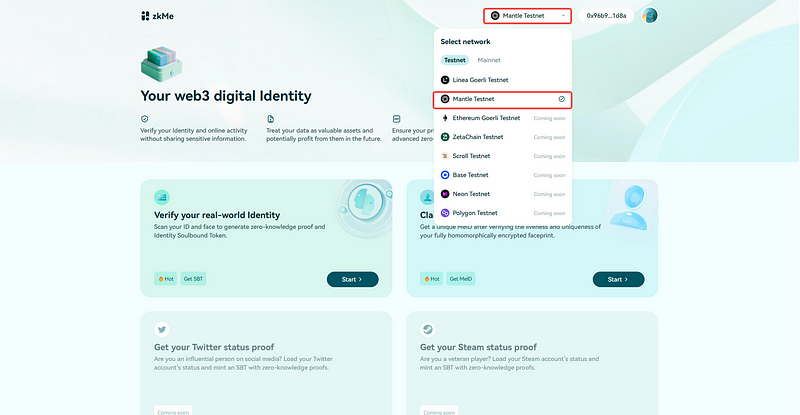Viewport: 800px width, 415px height.
Task: Click Coming soon tag on Steam card
Action: (x=439, y=411)
